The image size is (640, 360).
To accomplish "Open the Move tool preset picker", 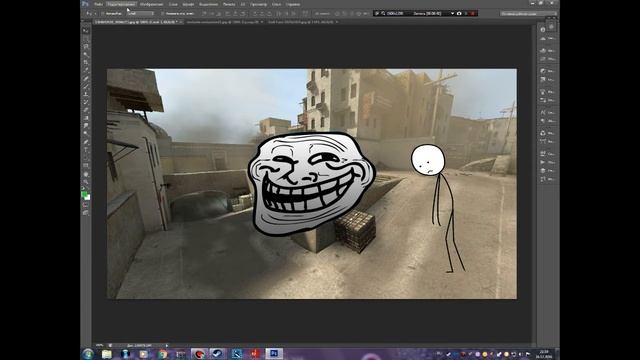I will click(x=90, y=13).
